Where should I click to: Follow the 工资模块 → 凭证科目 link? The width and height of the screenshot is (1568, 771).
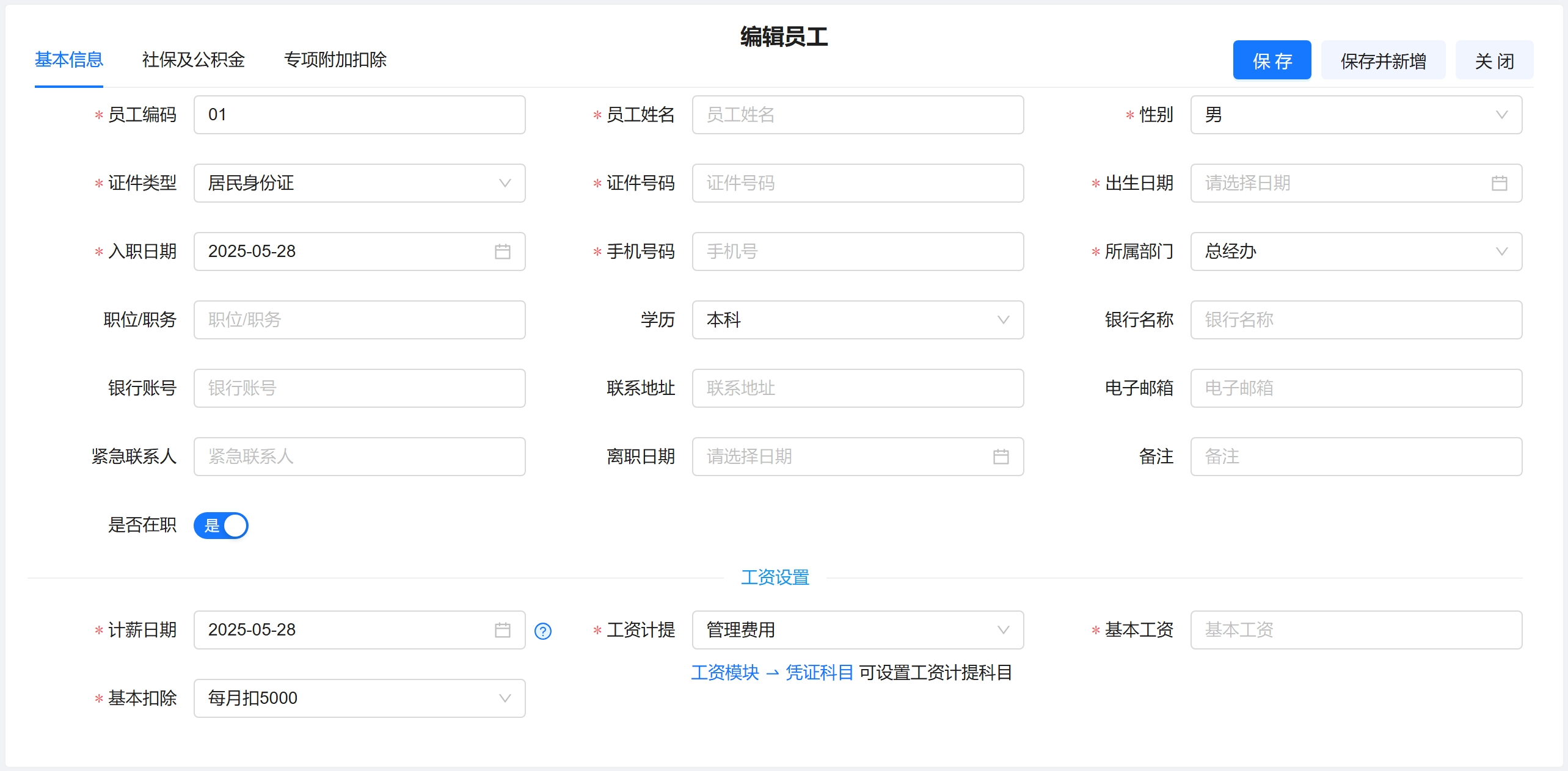tap(771, 673)
